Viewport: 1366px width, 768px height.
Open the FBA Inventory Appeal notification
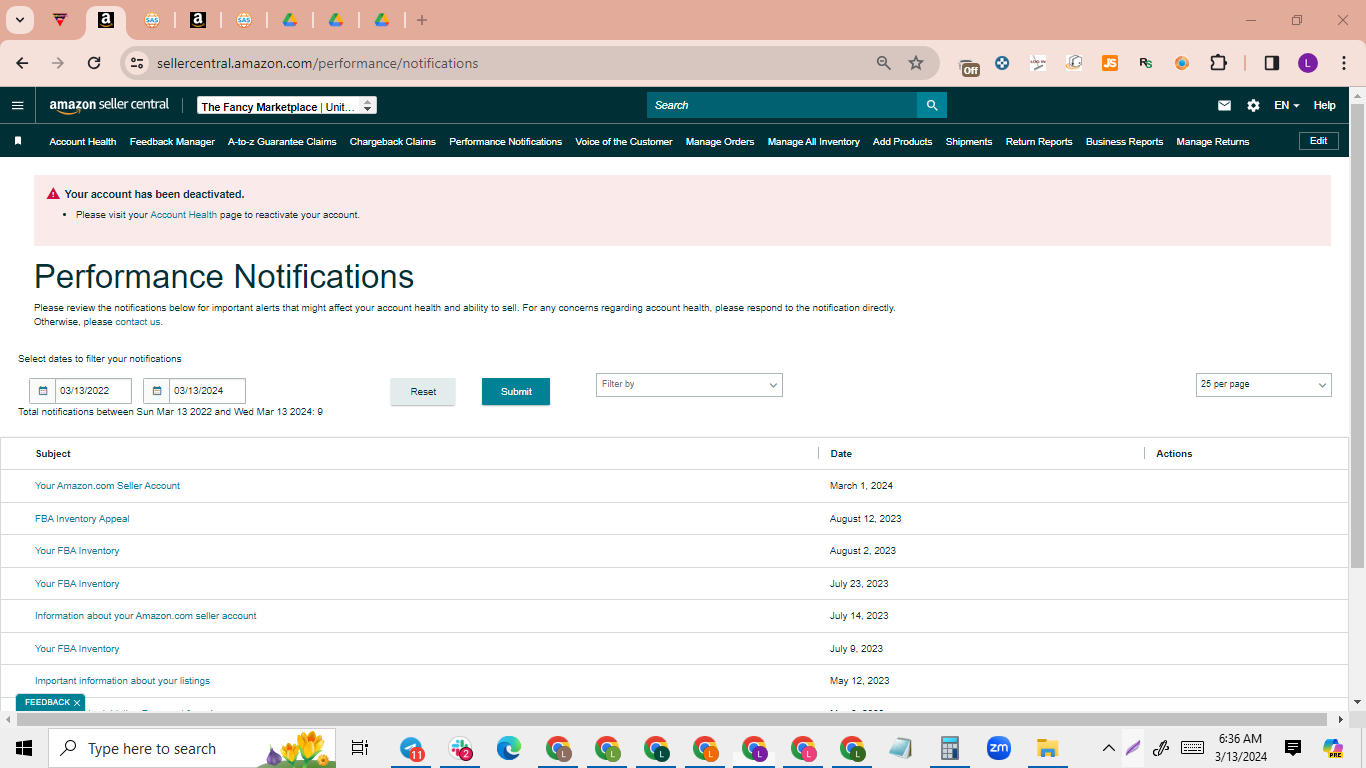(82, 519)
